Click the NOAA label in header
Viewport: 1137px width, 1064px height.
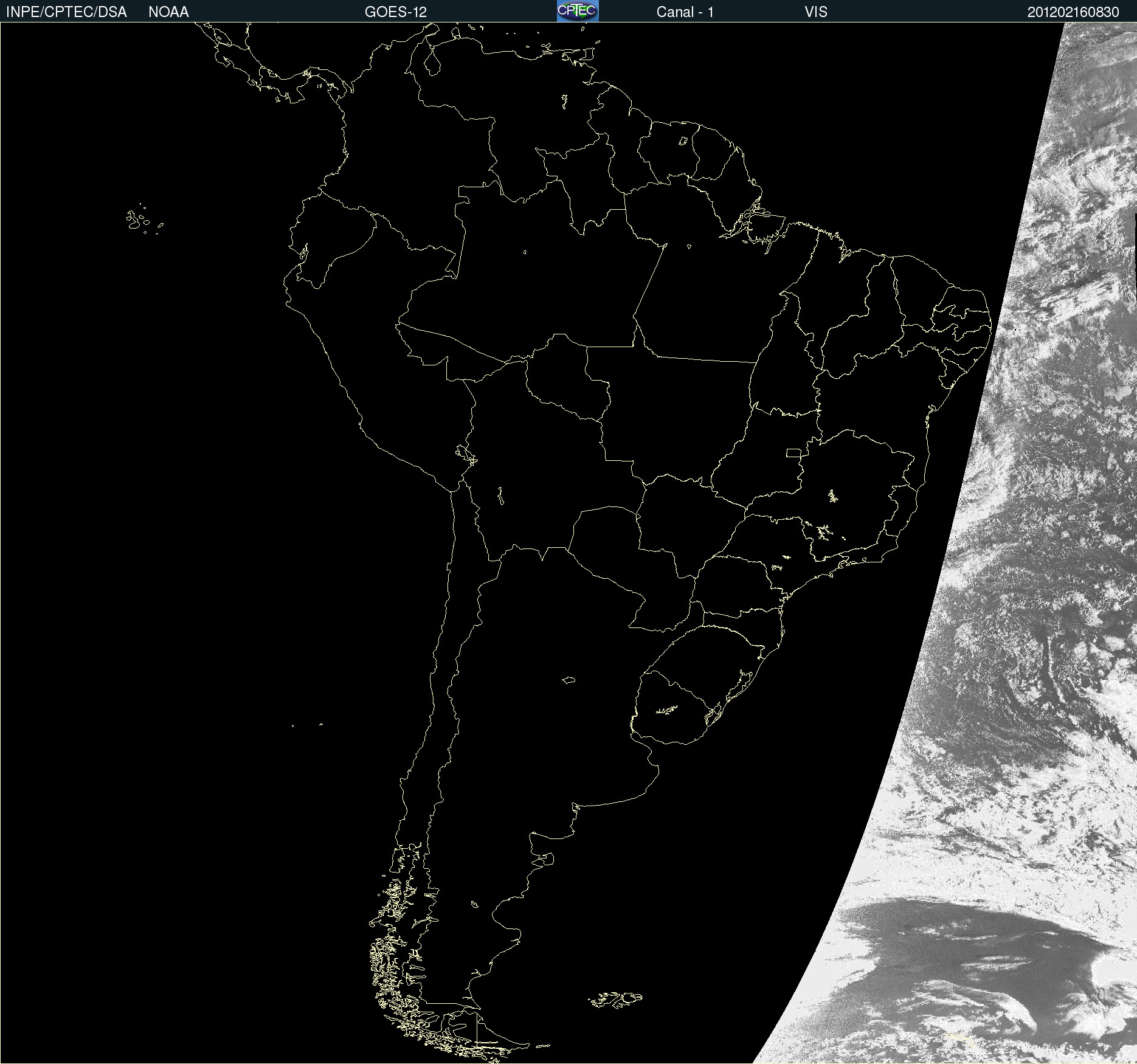168,12
